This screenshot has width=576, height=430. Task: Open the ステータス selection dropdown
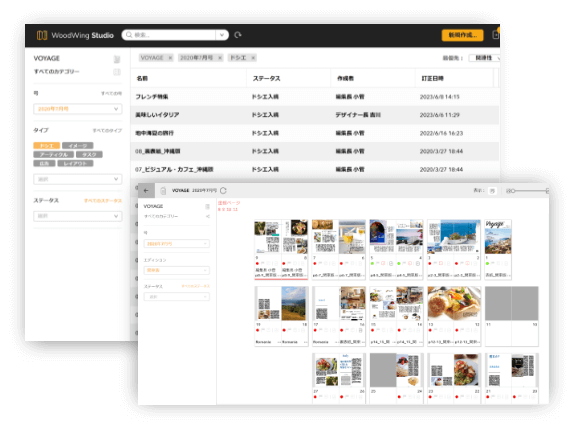tap(78, 216)
